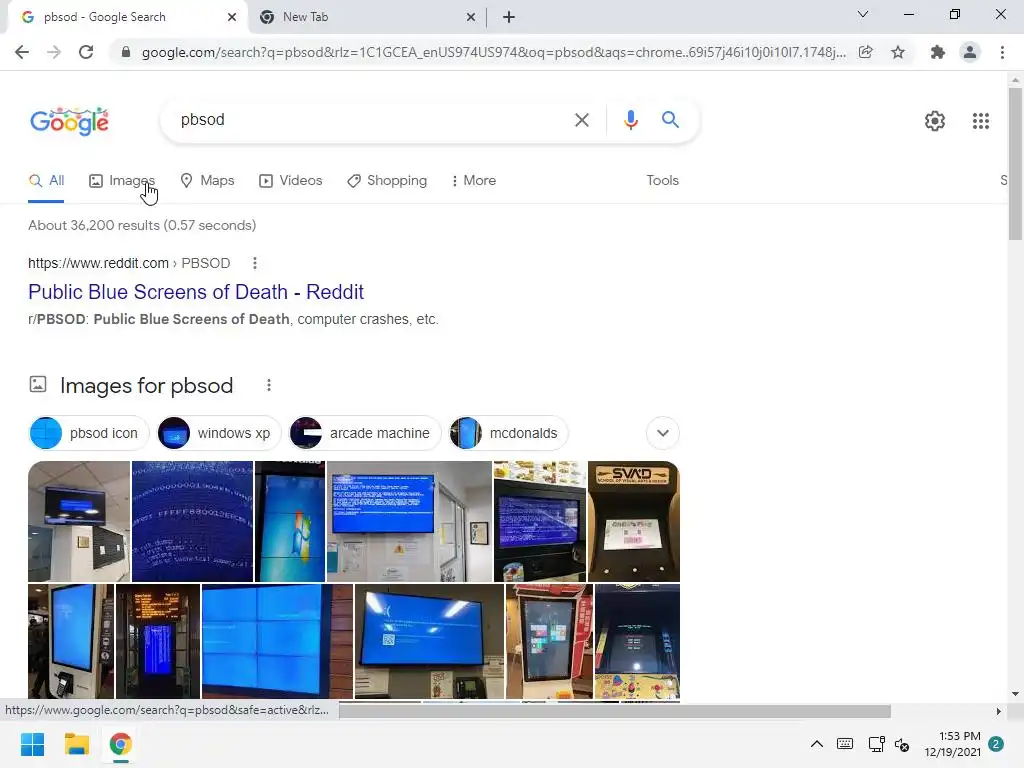Show hidden system tray icons
The width and height of the screenshot is (1024, 768).
pyautogui.click(x=816, y=744)
